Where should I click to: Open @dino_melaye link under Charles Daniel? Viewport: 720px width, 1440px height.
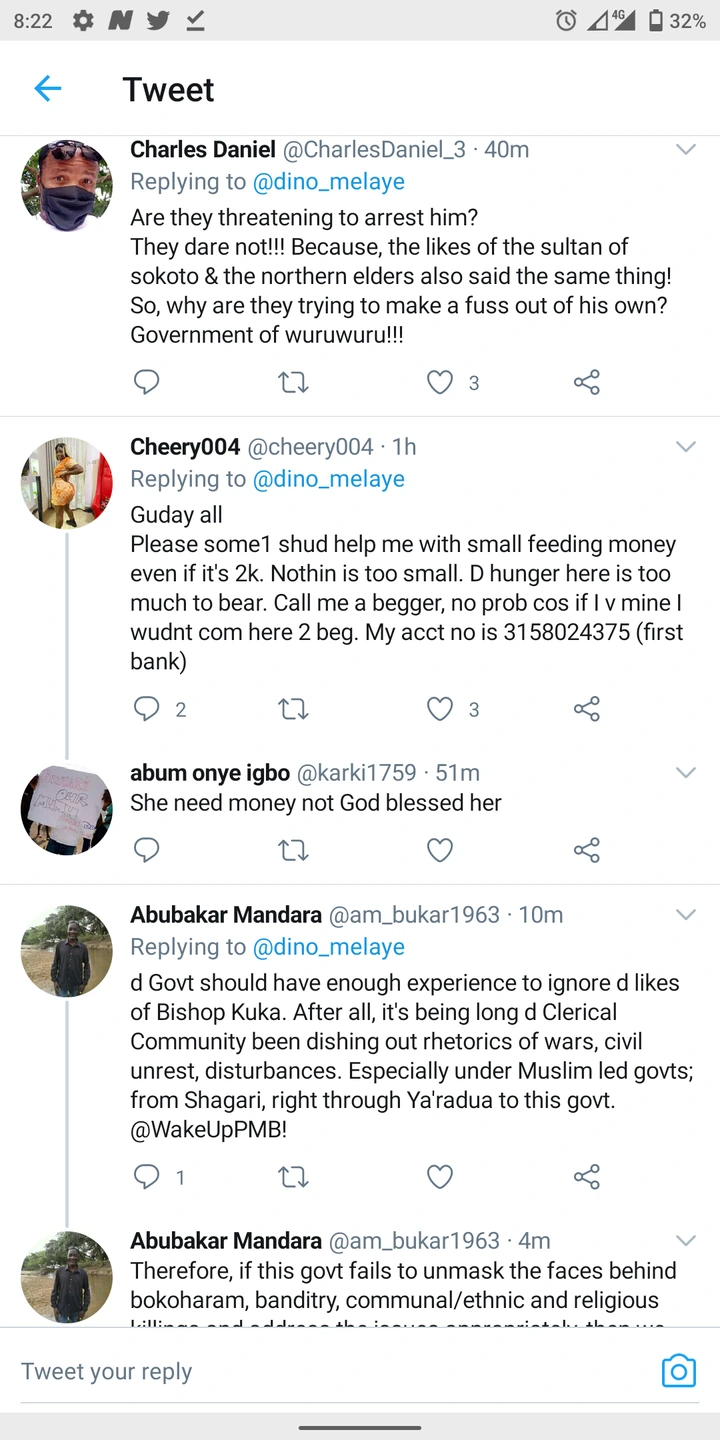[x=329, y=182]
